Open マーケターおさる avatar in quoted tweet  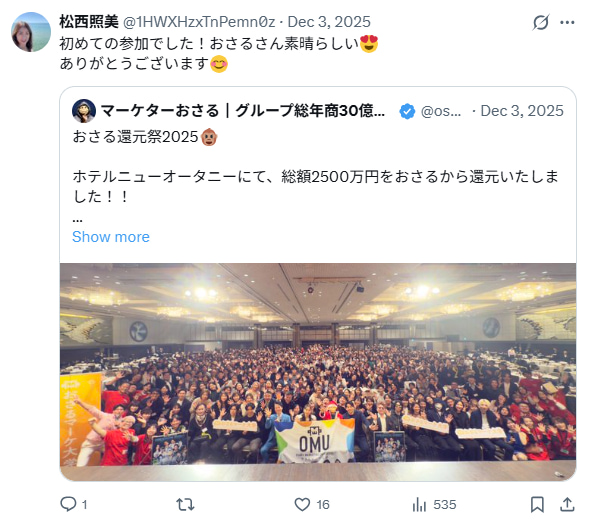84,111
